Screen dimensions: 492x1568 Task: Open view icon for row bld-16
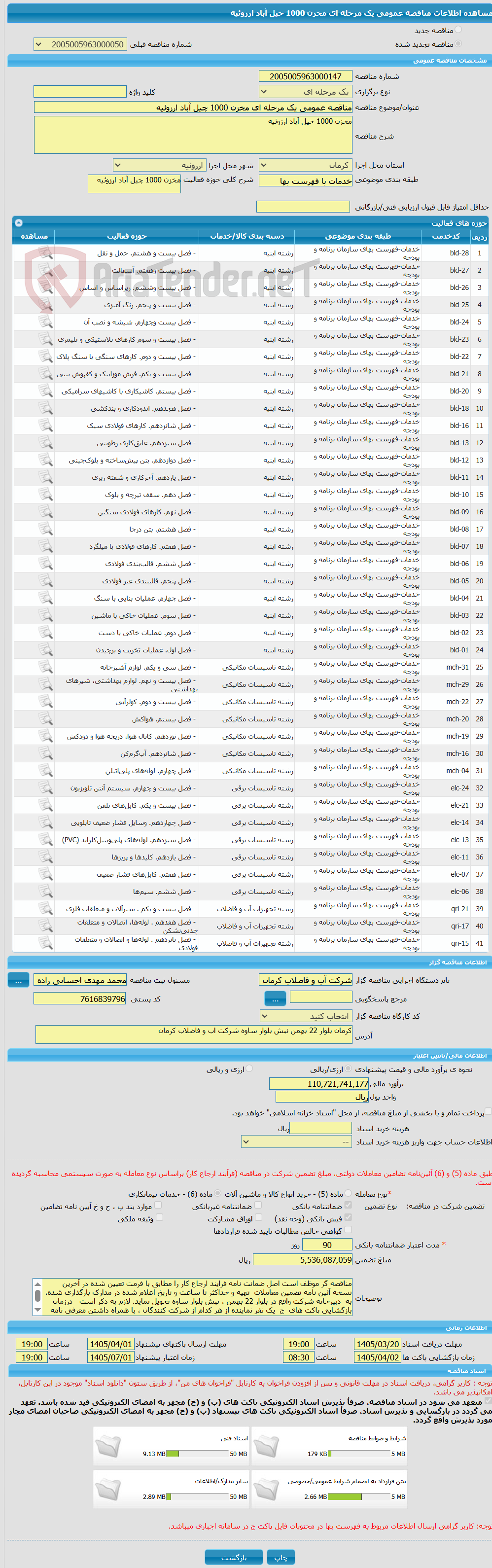click(46, 426)
